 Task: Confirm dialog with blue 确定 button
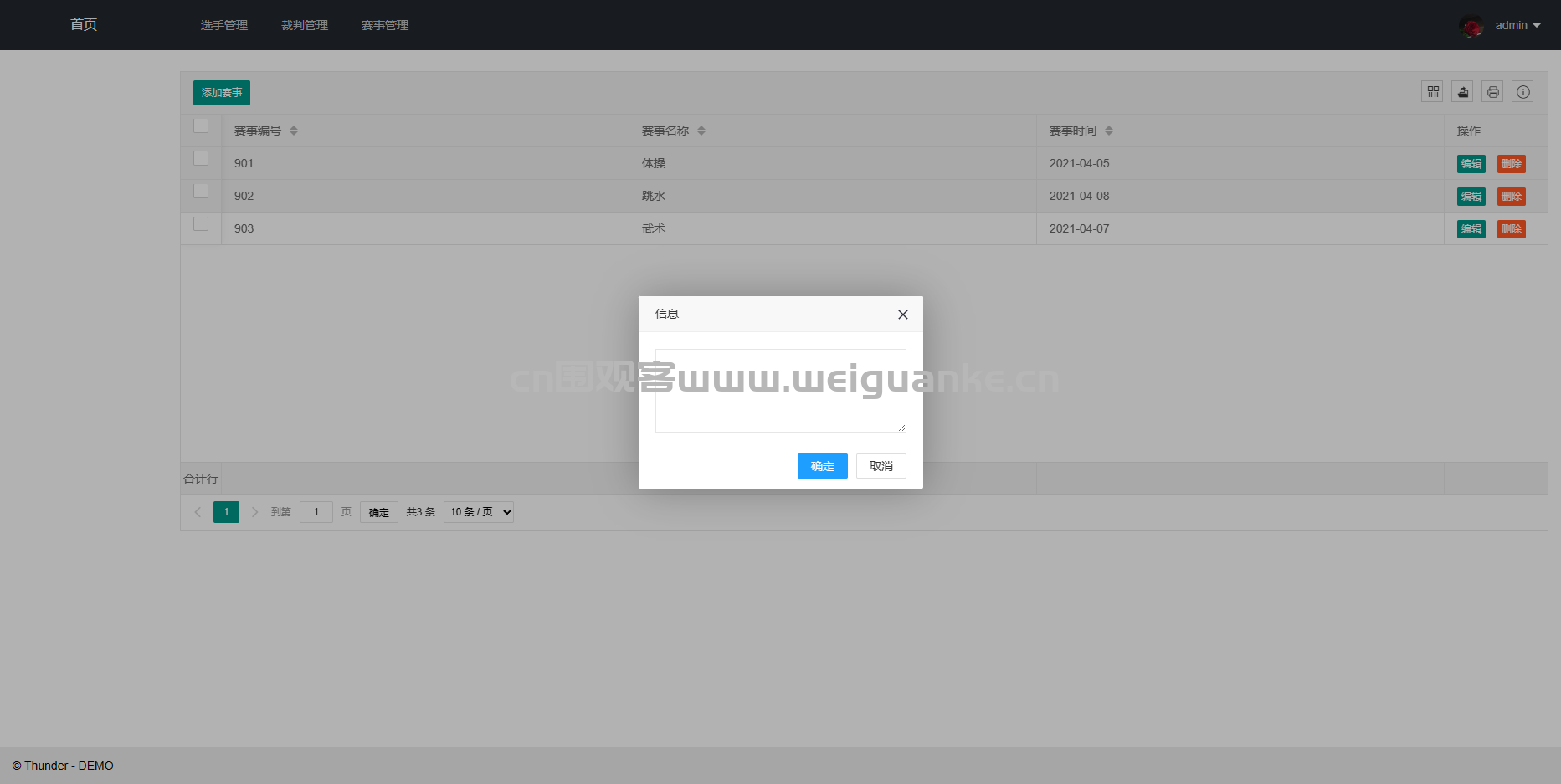click(x=823, y=466)
